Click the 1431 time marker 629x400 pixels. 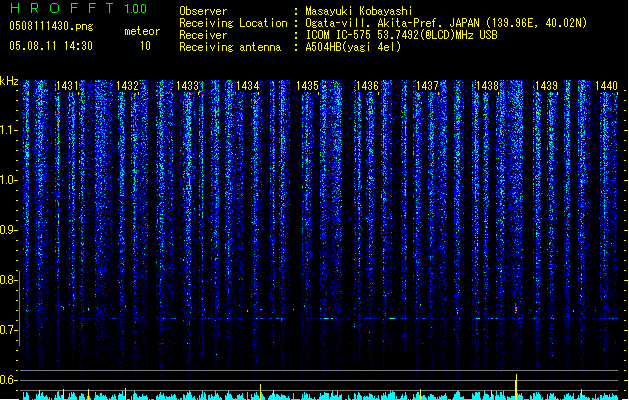67,86
